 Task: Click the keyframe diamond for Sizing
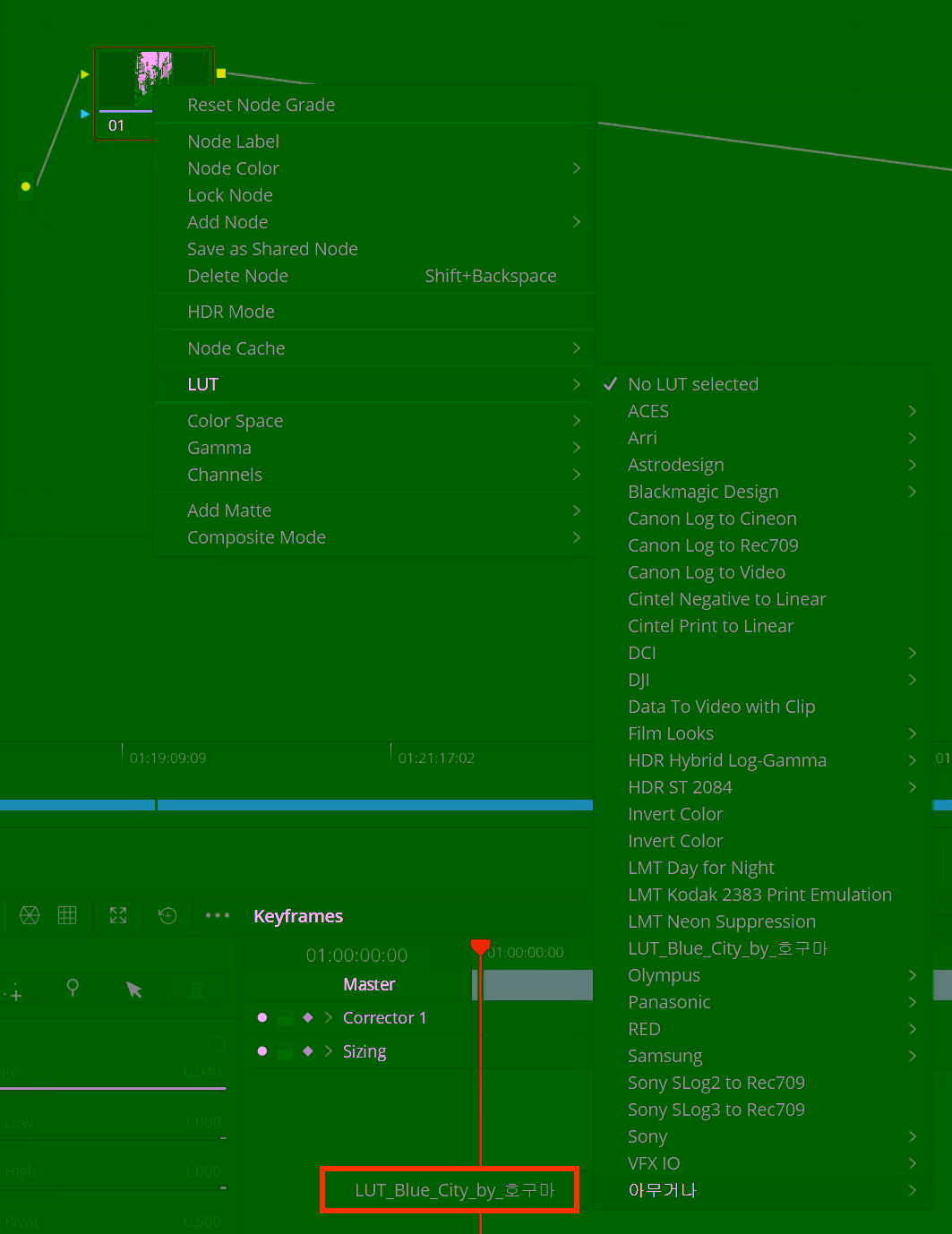pos(308,1050)
